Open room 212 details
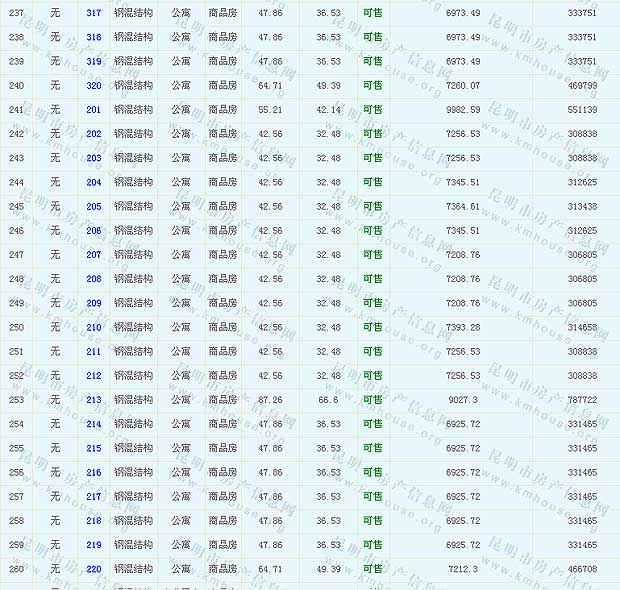This screenshot has width=620, height=590. pyautogui.click(x=94, y=376)
